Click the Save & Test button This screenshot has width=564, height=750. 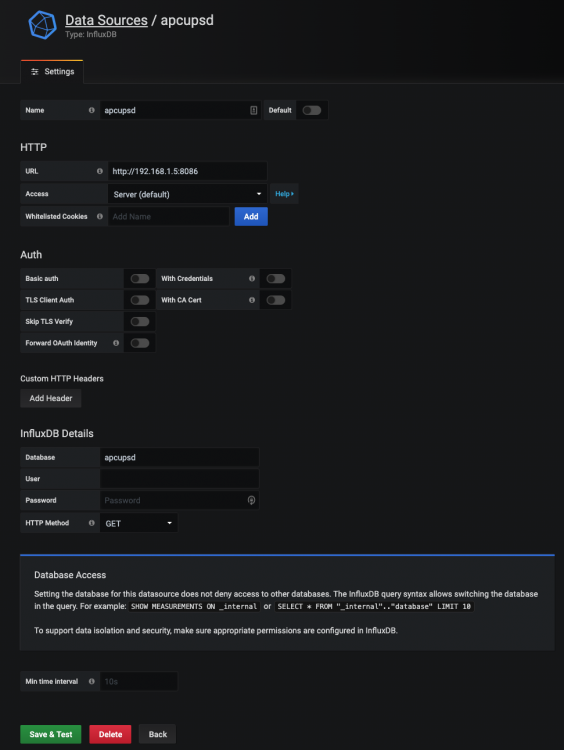[51, 734]
